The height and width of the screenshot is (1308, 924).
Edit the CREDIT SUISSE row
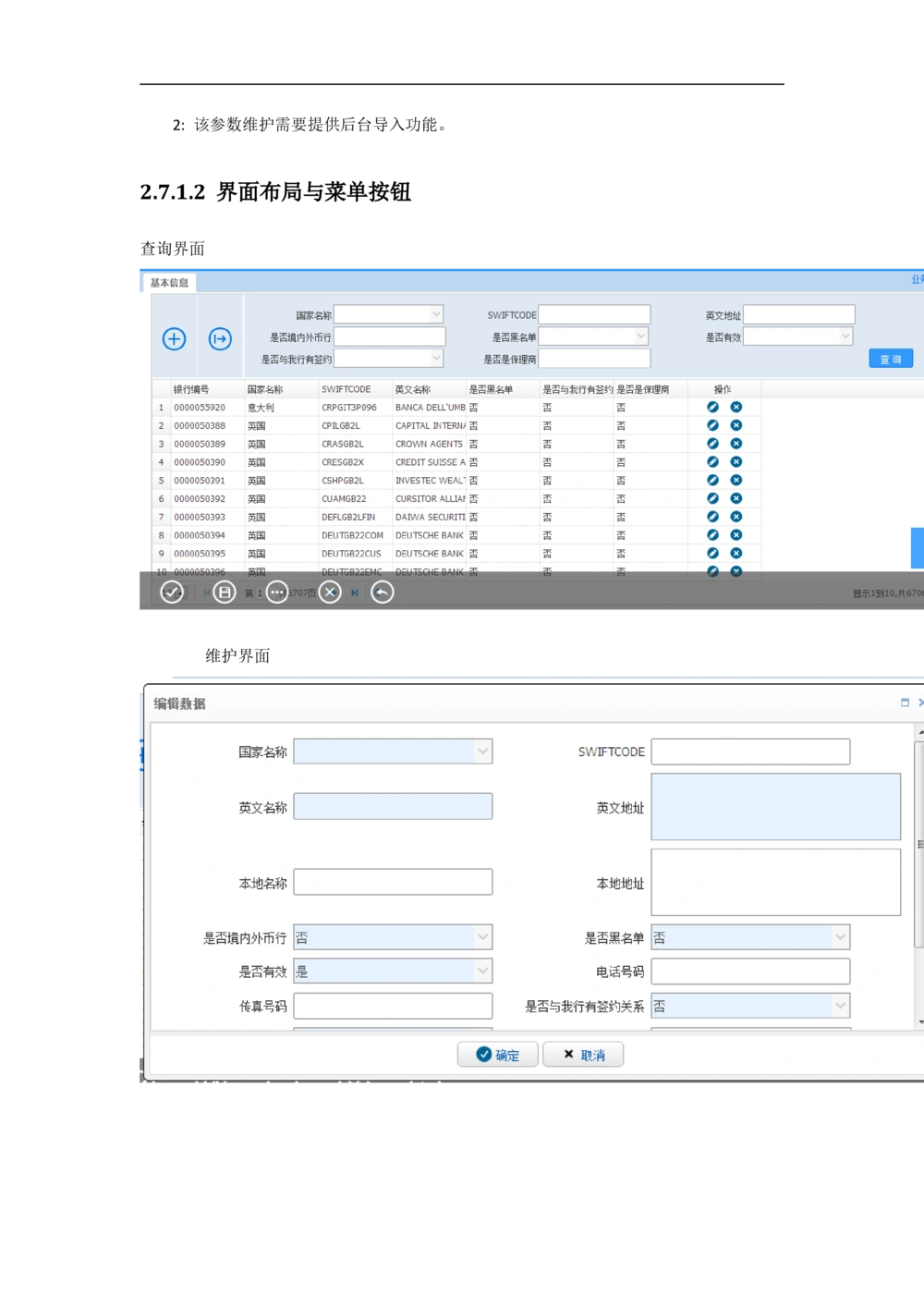coord(712,462)
